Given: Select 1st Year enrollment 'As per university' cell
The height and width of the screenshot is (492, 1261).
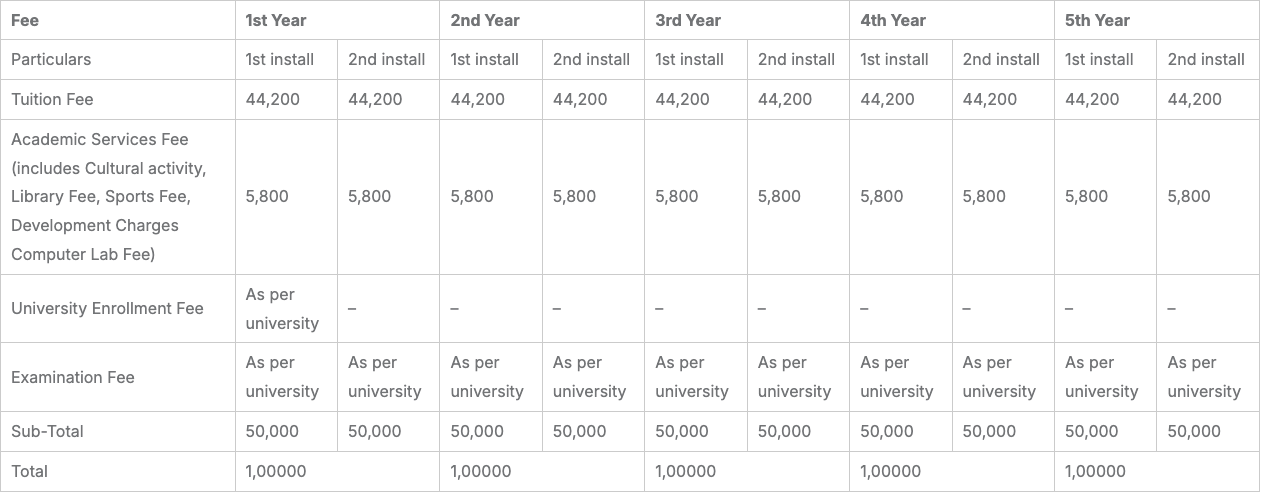Looking at the screenshot, I should click(x=282, y=308).
